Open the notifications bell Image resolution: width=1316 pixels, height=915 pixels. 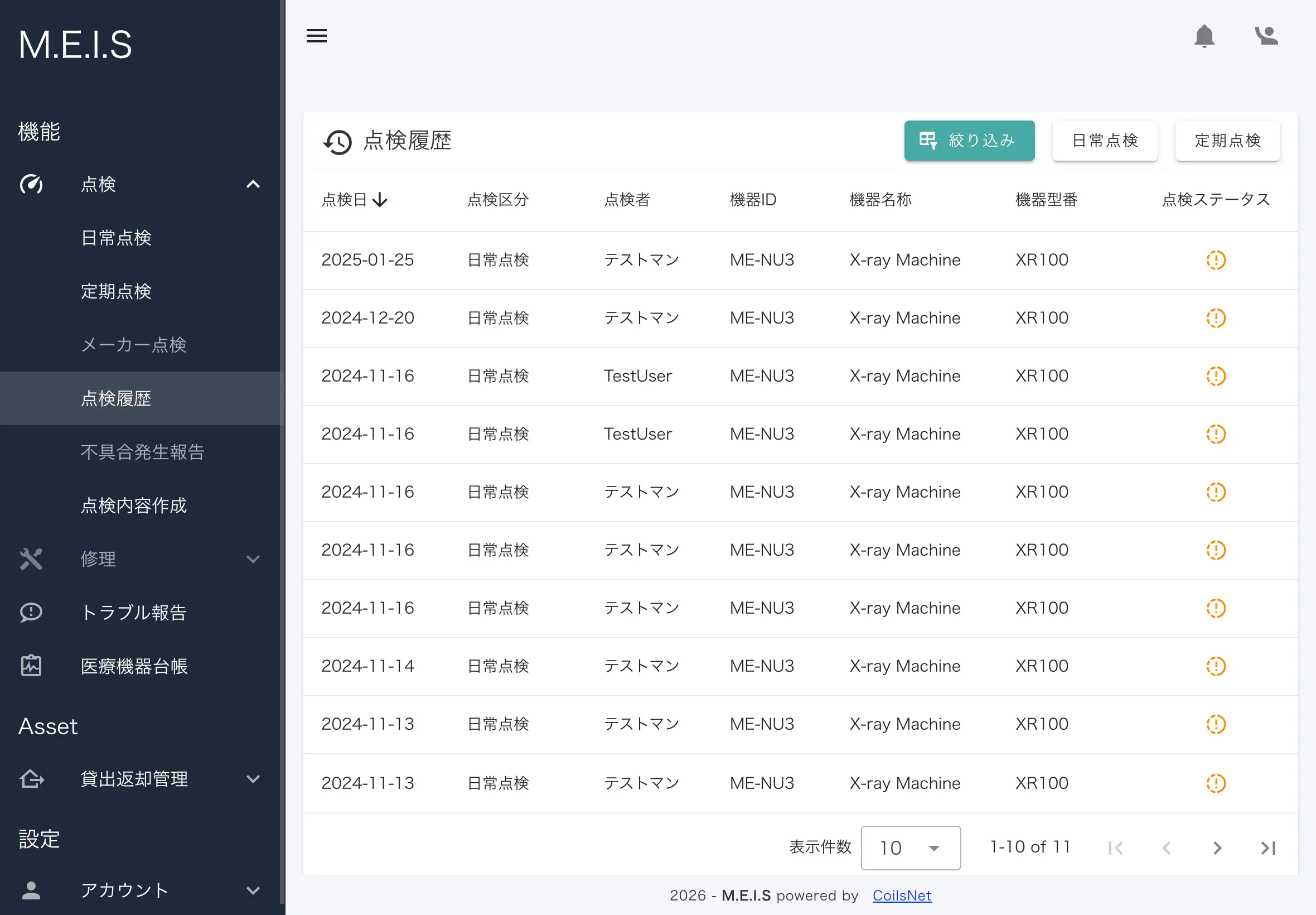[x=1204, y=36]
